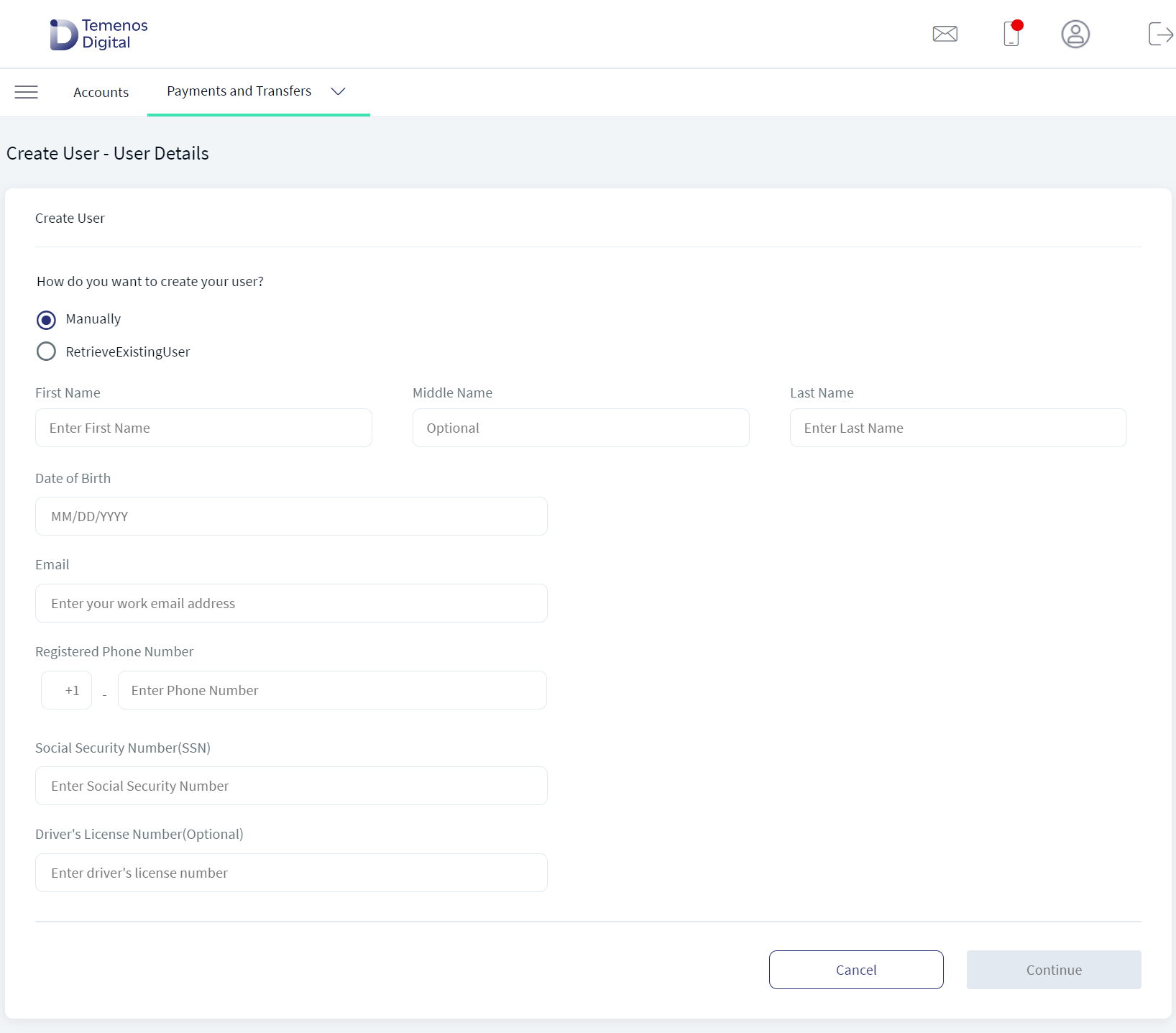Screen dimensions: 1176x1033
Task: Focus the Social Security Number field
Action: tap(291, 786)
